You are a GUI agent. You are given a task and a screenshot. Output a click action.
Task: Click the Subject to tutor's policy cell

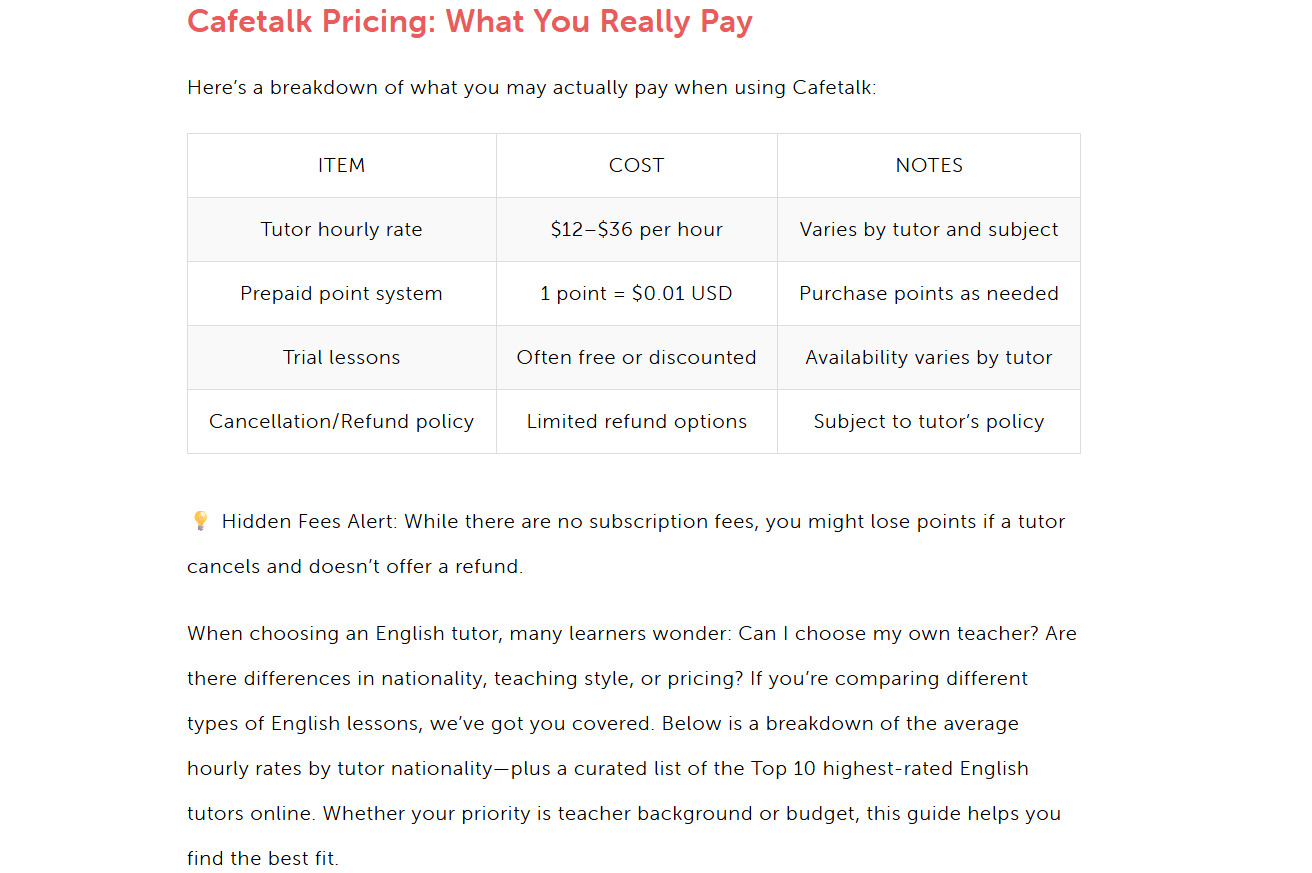pos(929,422)
